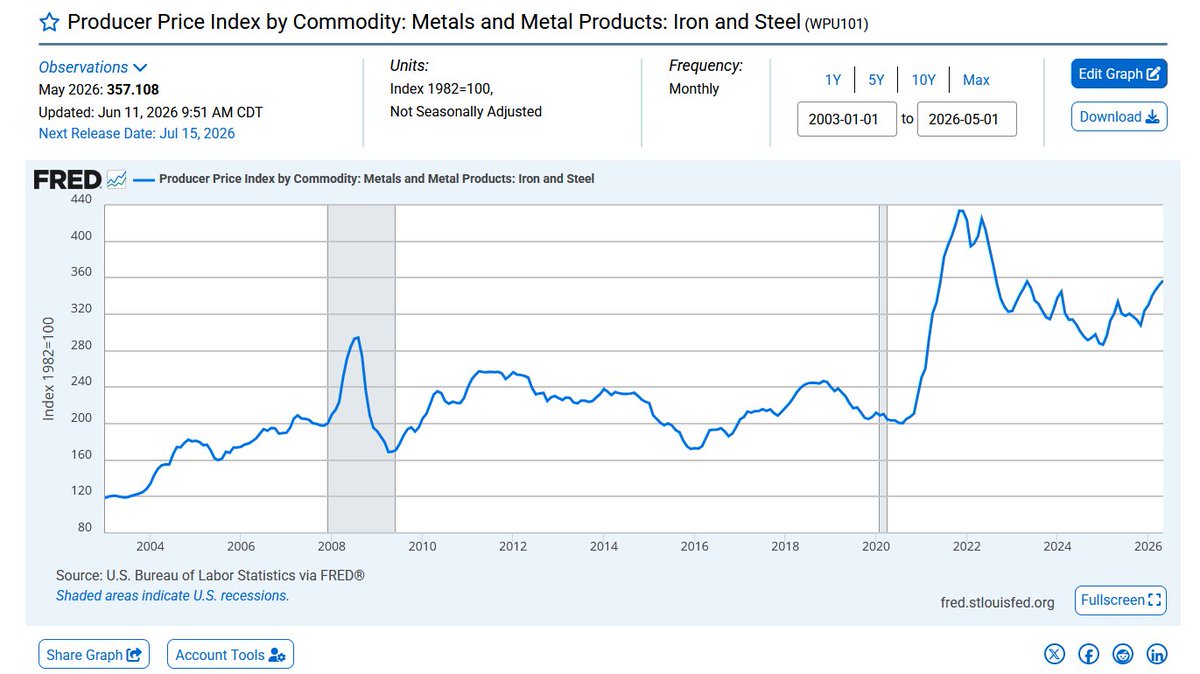Click the May 2026 value 357.108
The image size is (1200, 674).
coord(133,89)
